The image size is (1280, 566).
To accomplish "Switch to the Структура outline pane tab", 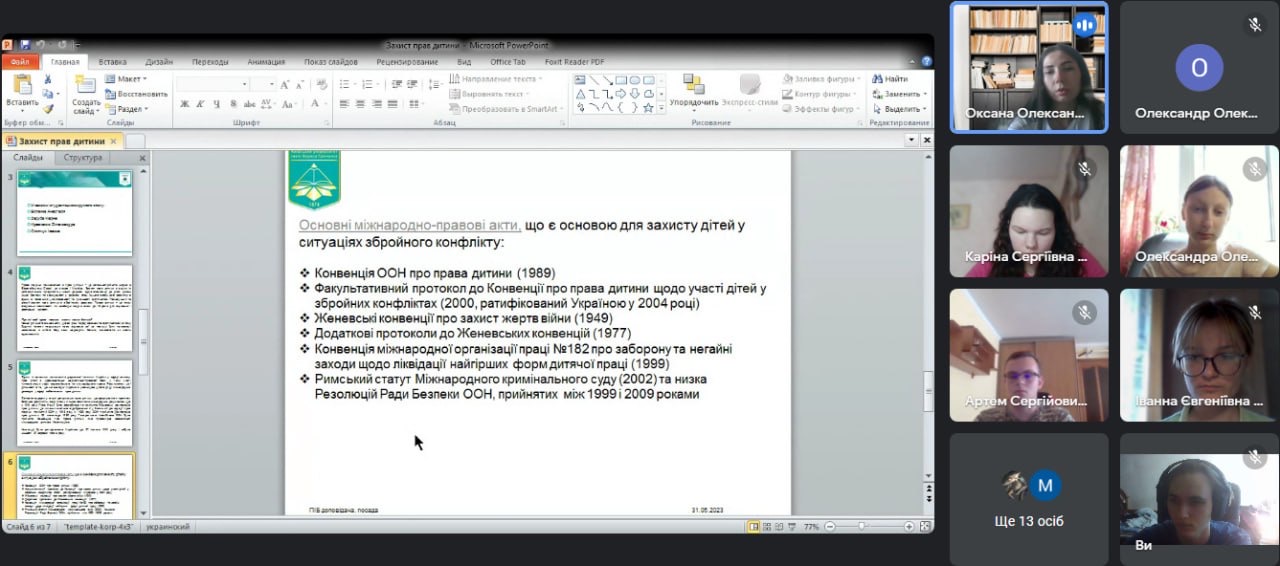I will (x=82, y=158).
